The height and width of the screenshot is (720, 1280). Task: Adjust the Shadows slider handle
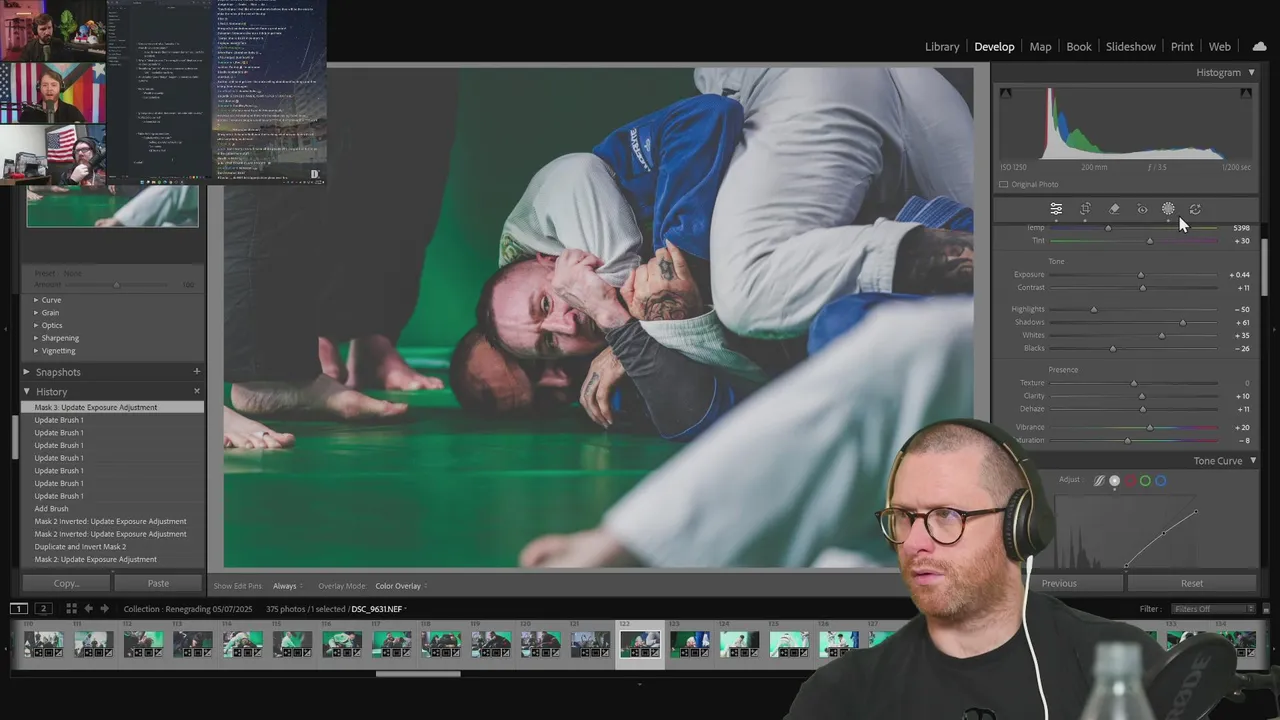[1183, 323]
